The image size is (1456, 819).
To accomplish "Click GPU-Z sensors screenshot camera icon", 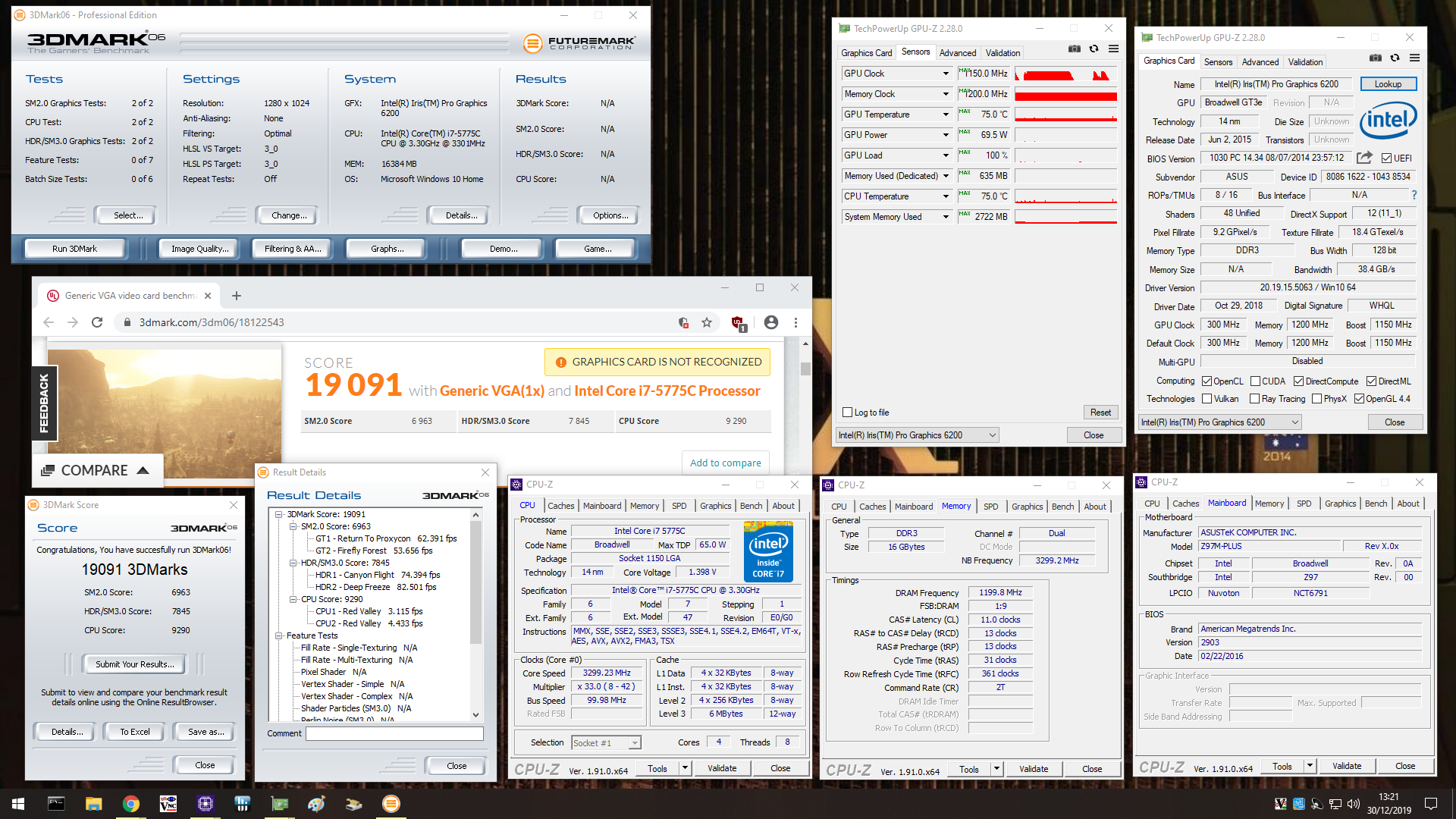I will click(1075, 49).
